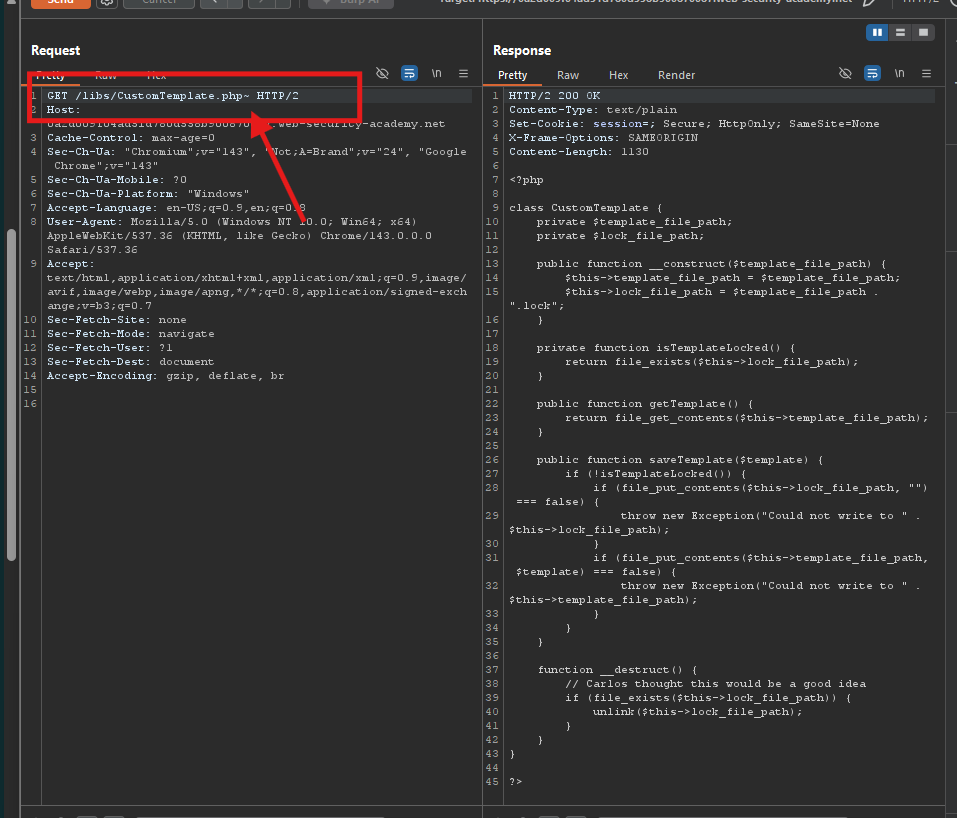Click Cache-Control: max-age=0 header
The height and width of the screenshot is (818, 957).
131,138
